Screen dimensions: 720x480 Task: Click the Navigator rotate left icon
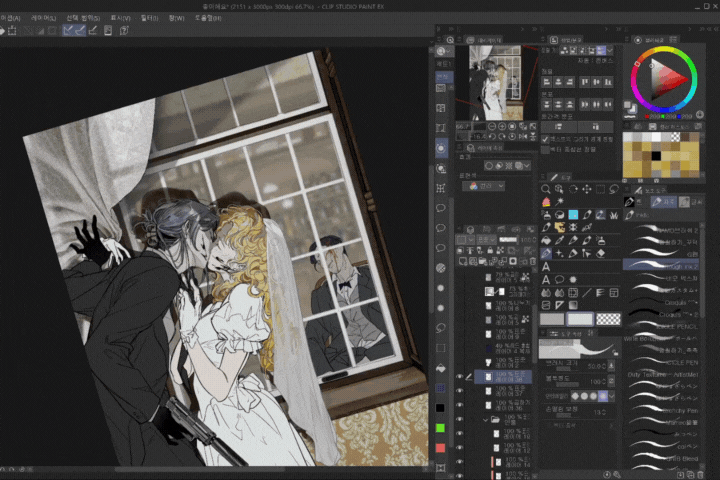[x=492, y=136]
